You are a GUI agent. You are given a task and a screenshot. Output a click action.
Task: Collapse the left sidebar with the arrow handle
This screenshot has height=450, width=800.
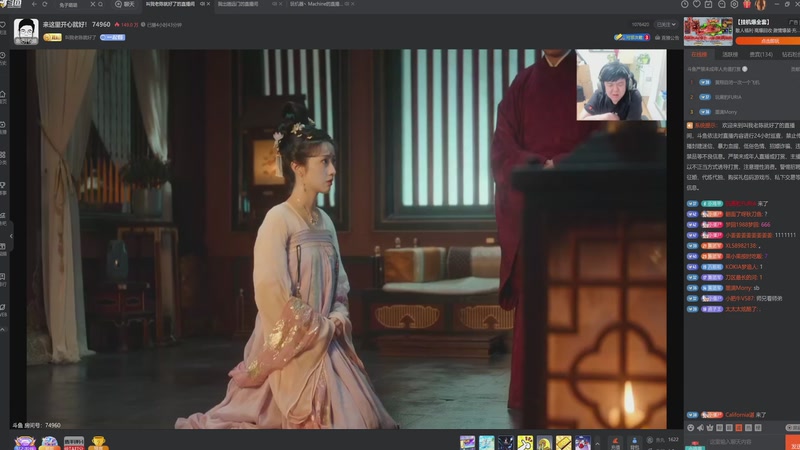[11, 236]
